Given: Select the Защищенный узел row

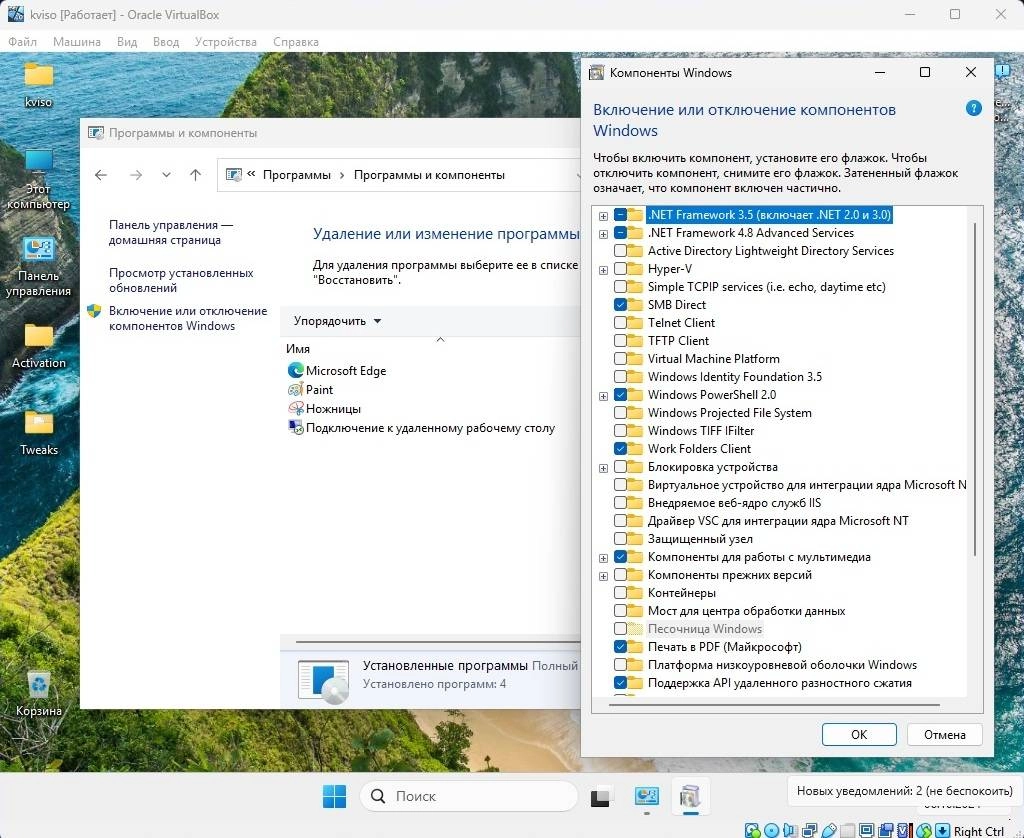Looking at the screenshot, I should tap(699, 539).
